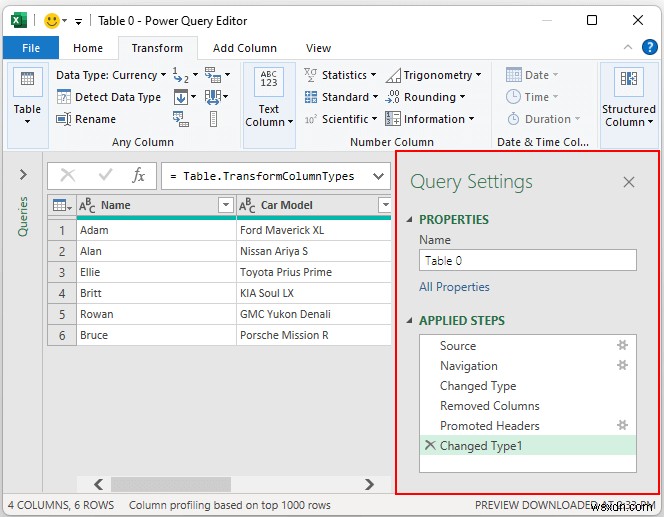The height and width of the screenshot is (517, 664).
Task: Expand the Queries pane
Action: [x=23, y=174]
